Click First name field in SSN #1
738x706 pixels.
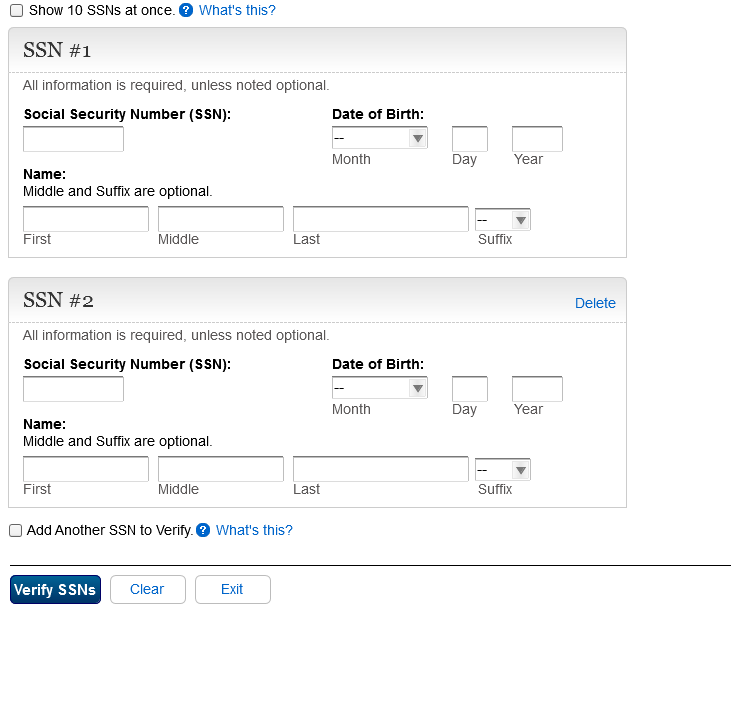click(x=86, y=219)
